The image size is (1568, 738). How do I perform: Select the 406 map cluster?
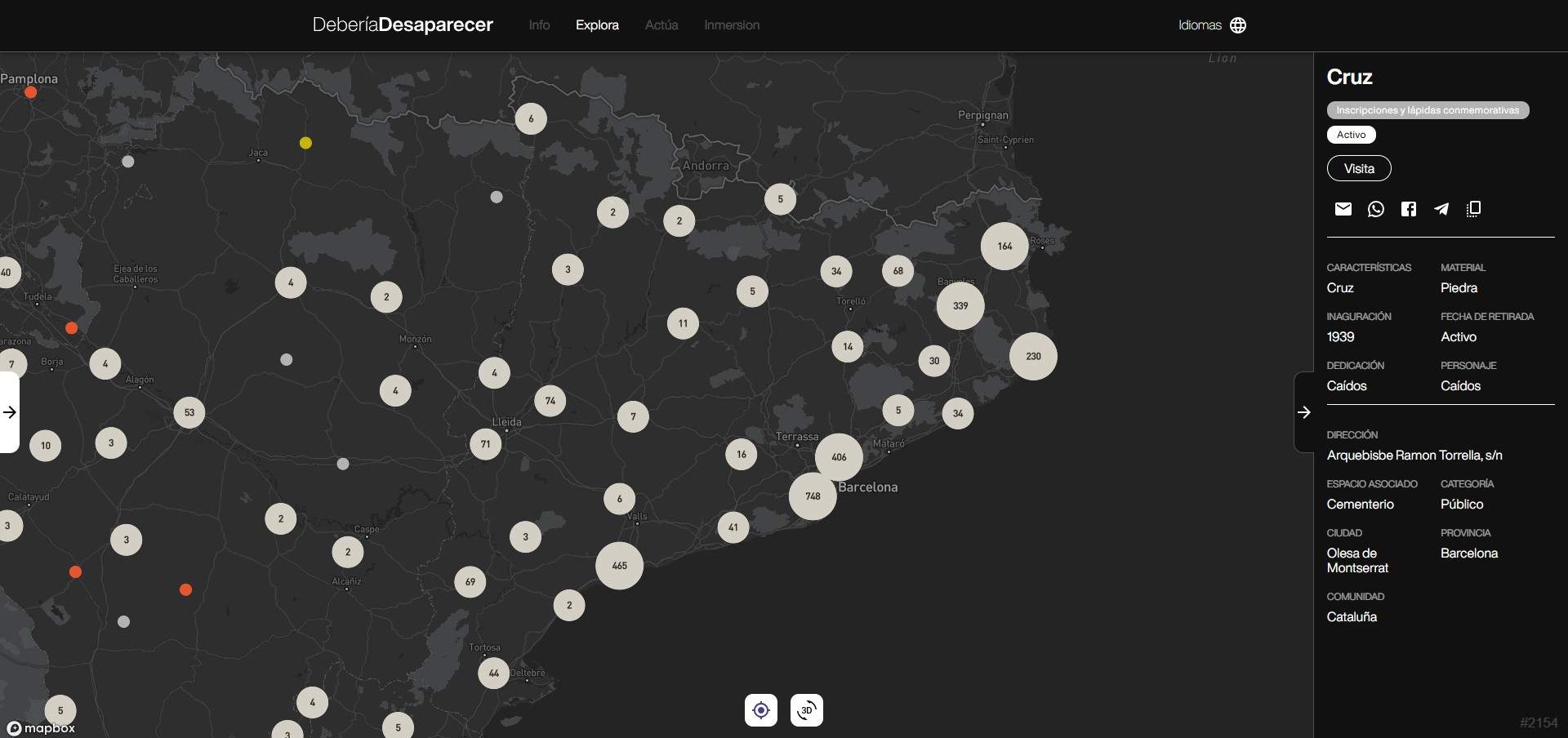(839, 457)
